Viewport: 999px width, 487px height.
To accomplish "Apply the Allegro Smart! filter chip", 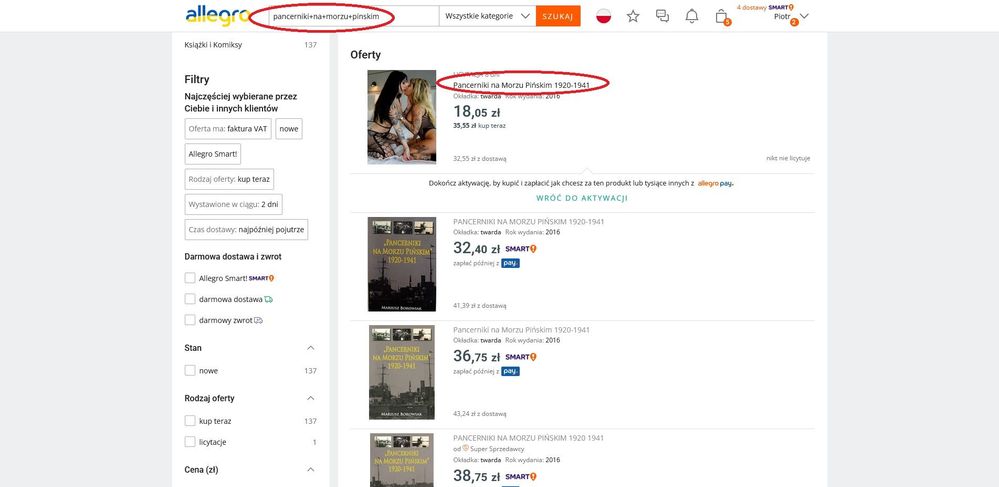I will 213,154.
